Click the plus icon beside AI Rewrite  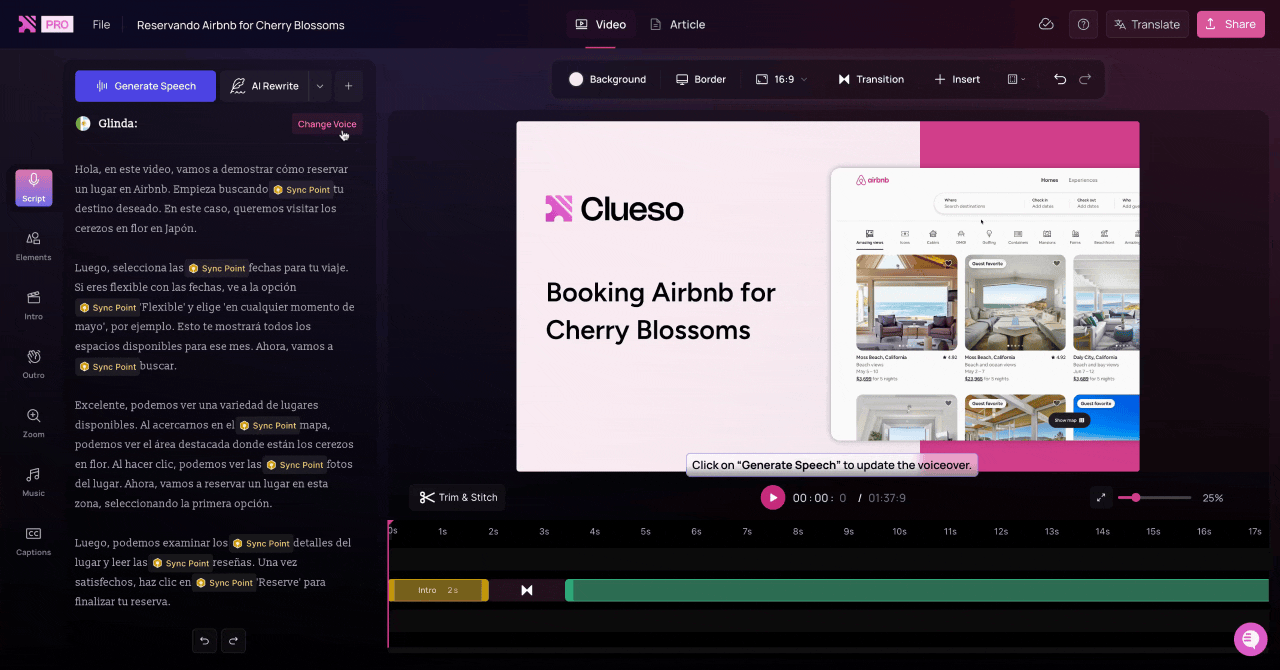(x=348, y=86)
